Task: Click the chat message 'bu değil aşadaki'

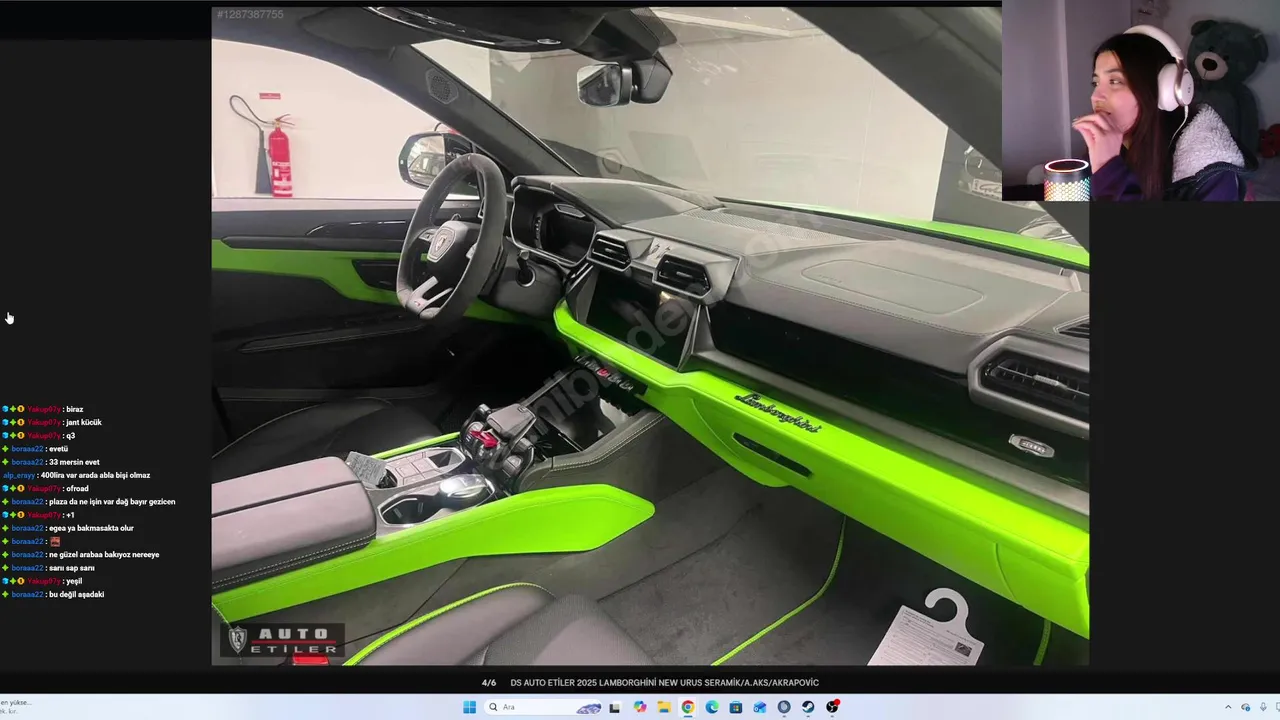Action: [76, 594]
